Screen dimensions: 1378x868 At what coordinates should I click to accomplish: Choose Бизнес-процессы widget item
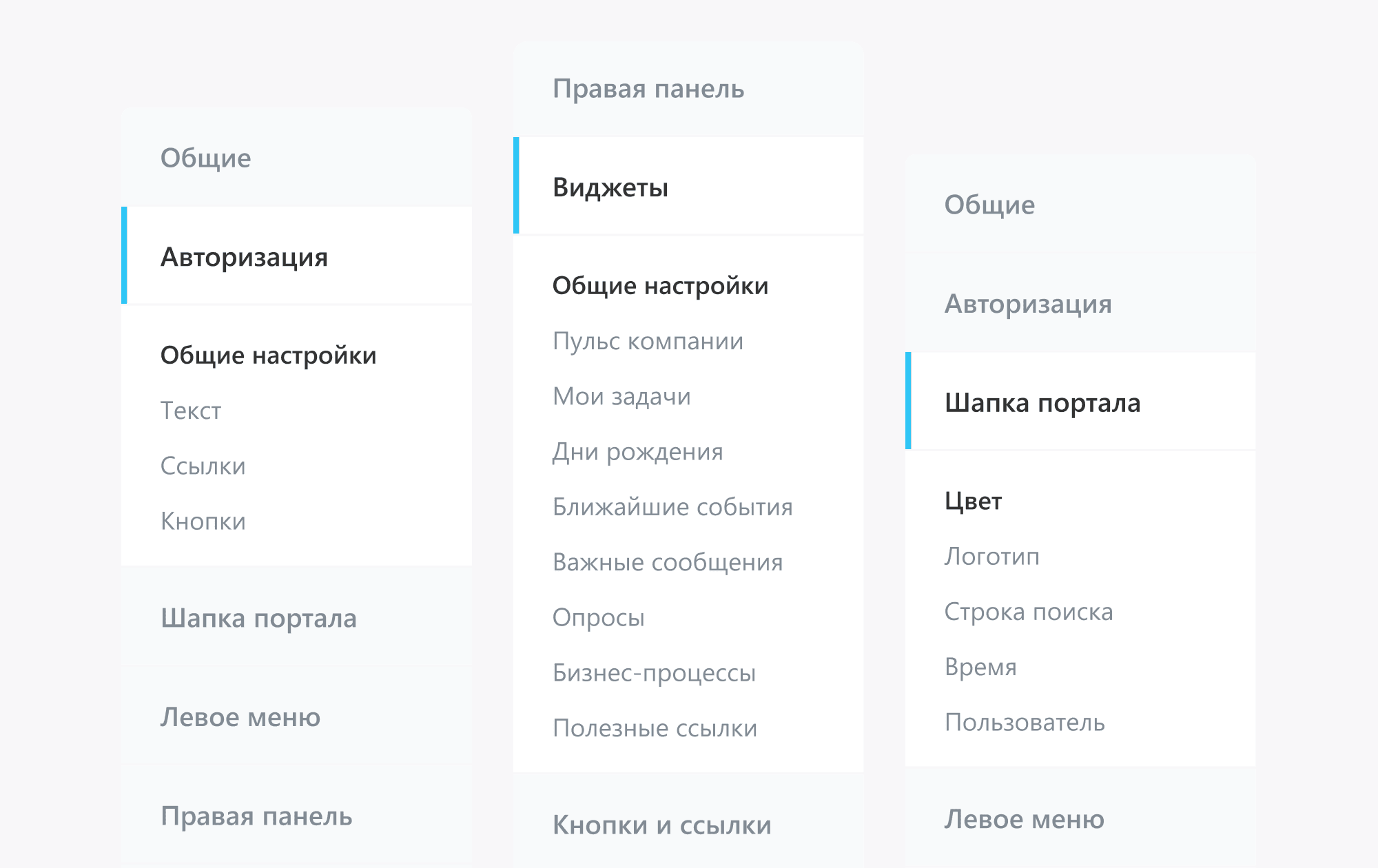coord(654,672)
